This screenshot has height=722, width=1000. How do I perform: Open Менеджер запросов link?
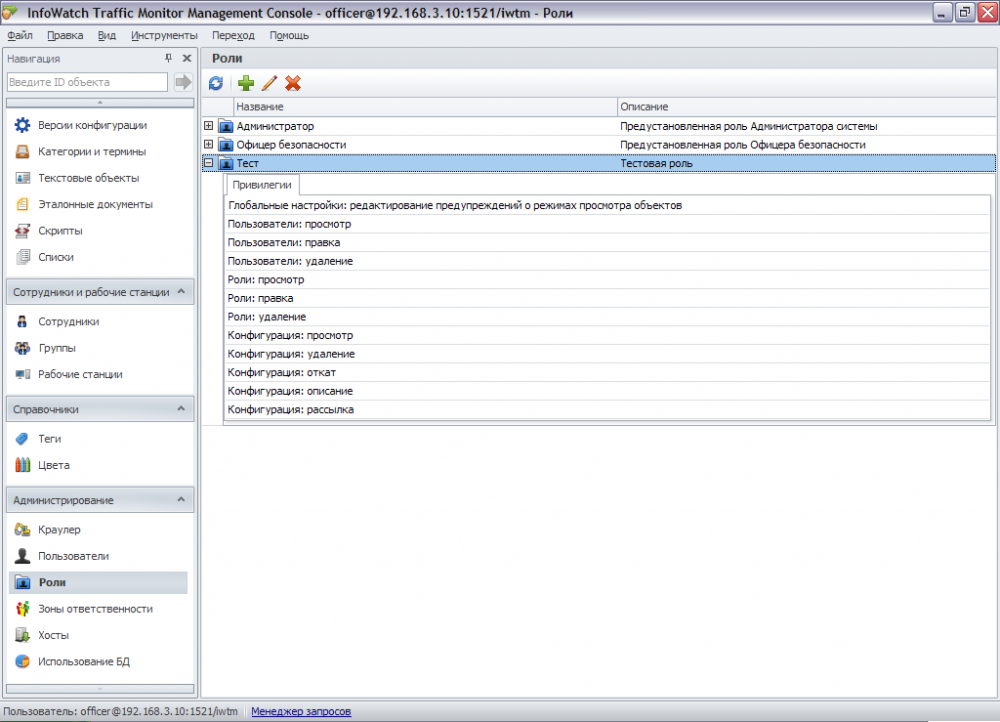pos(301,711)
